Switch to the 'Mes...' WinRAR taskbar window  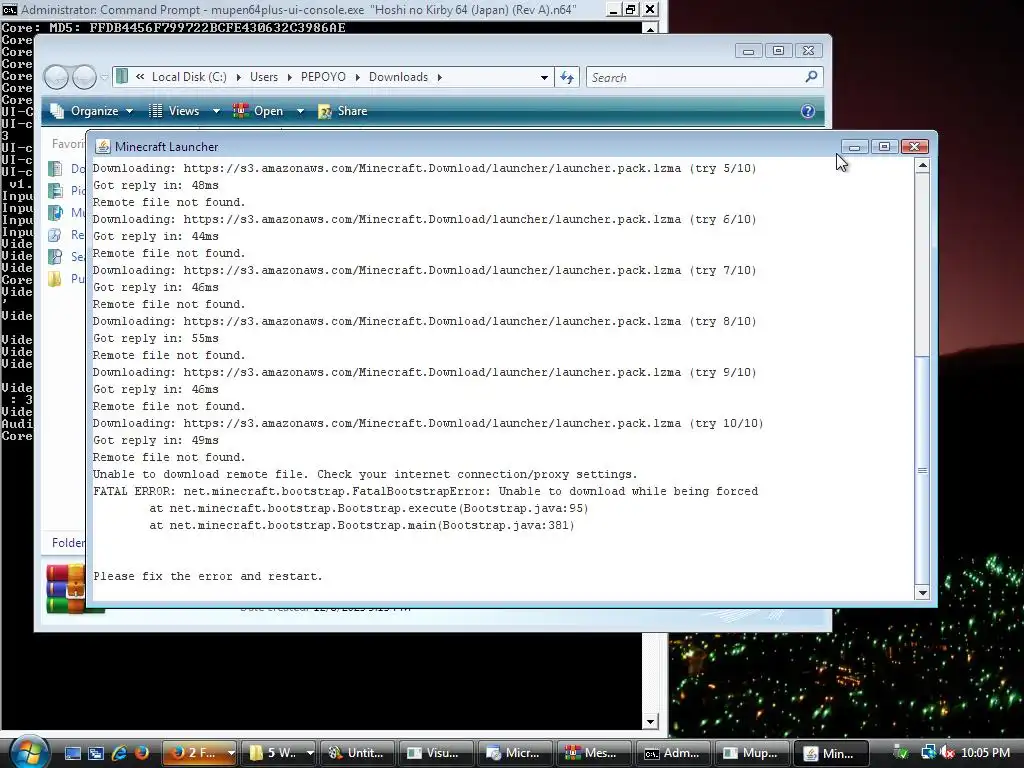(x=595, y=753)
